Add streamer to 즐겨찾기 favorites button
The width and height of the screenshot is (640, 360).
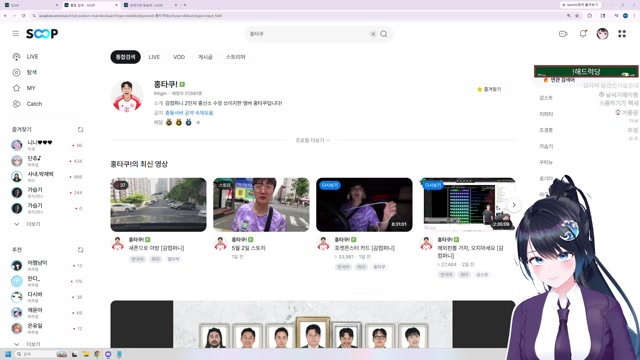point(489,89)
